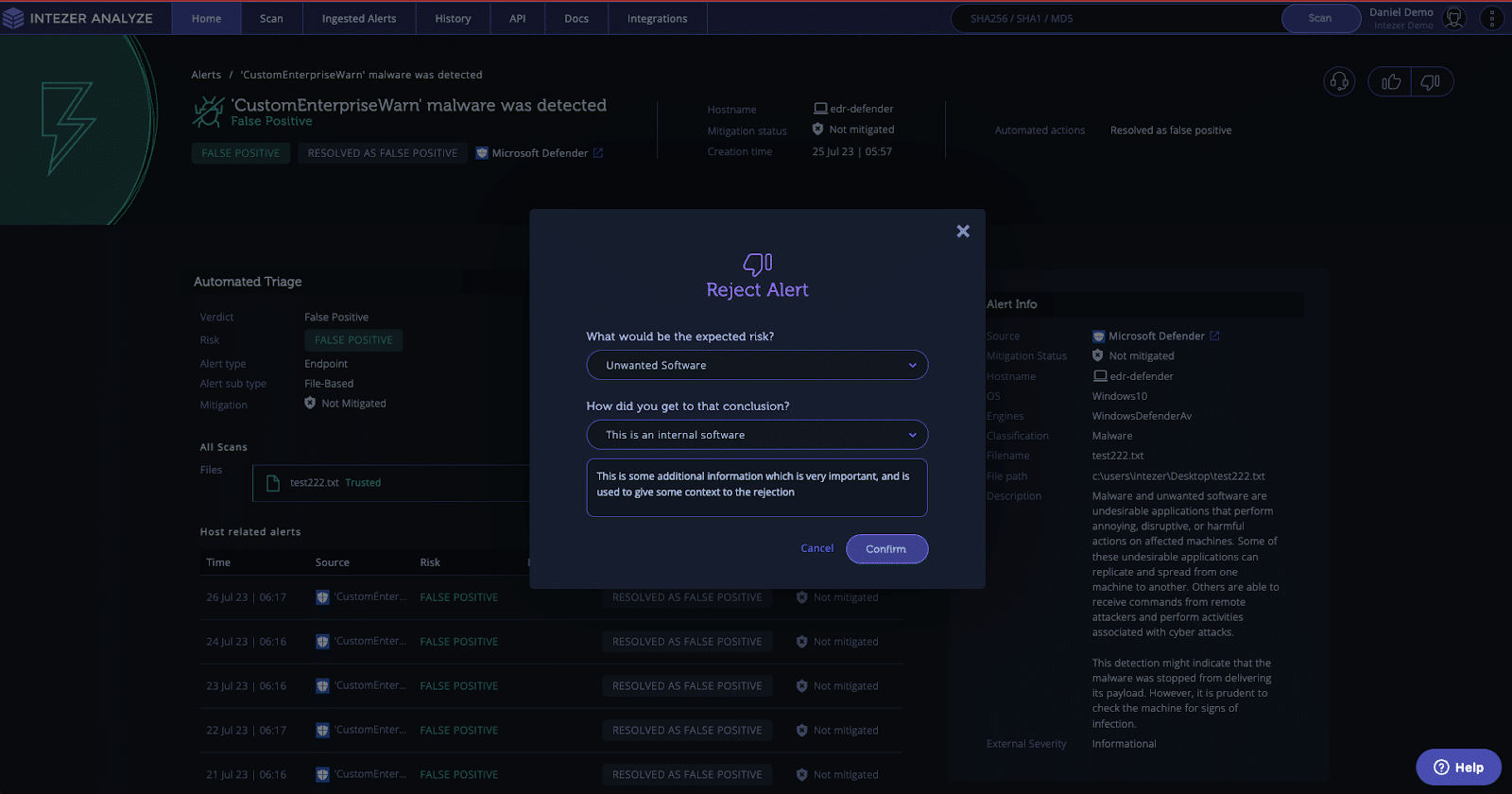Click the WindowsDefenderAv engine value
Screen dimensions: 1512x794
click(1142, 416)
